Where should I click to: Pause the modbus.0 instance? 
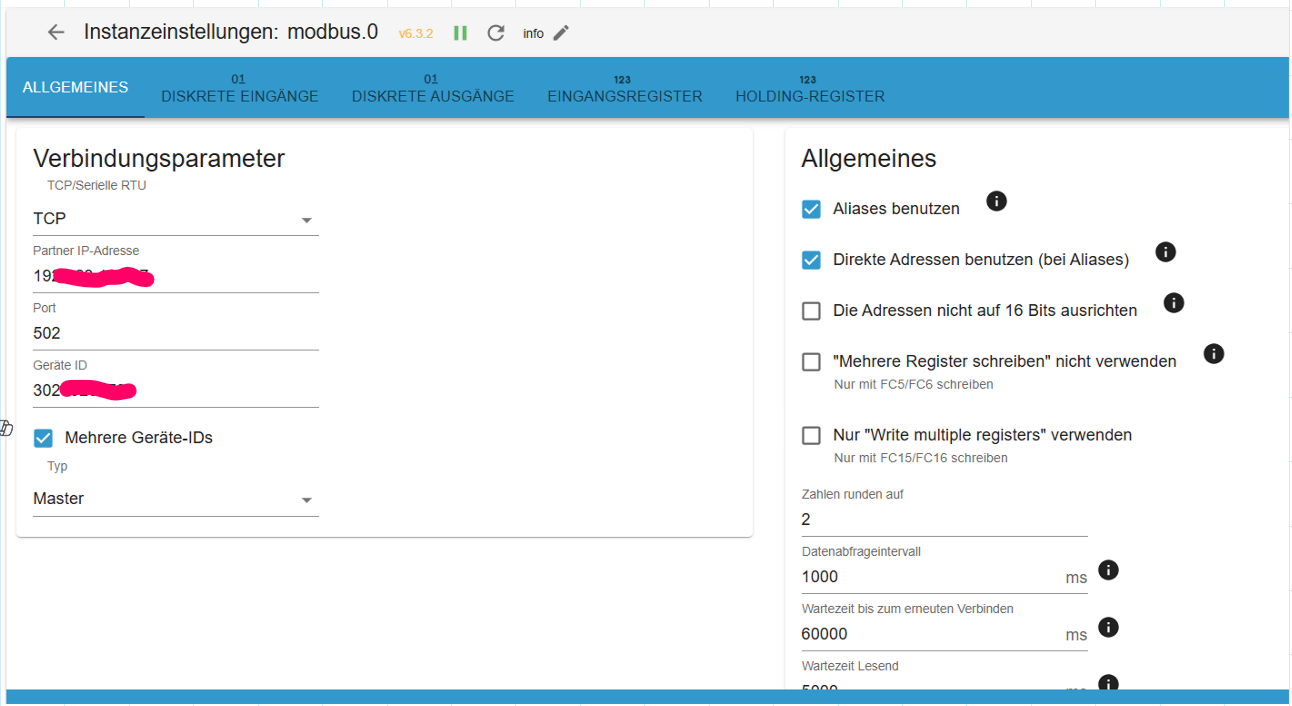pos(460,33)
